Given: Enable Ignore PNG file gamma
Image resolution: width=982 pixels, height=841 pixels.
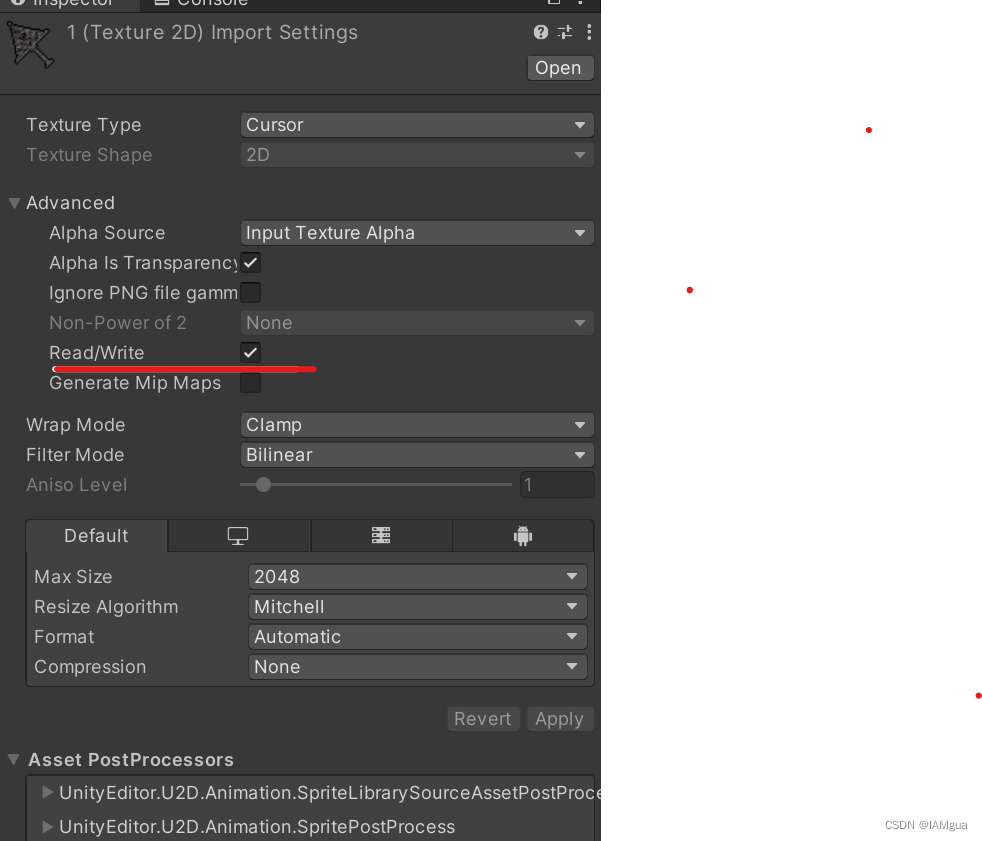Looking at the screenshot, I should coord(250,292).
